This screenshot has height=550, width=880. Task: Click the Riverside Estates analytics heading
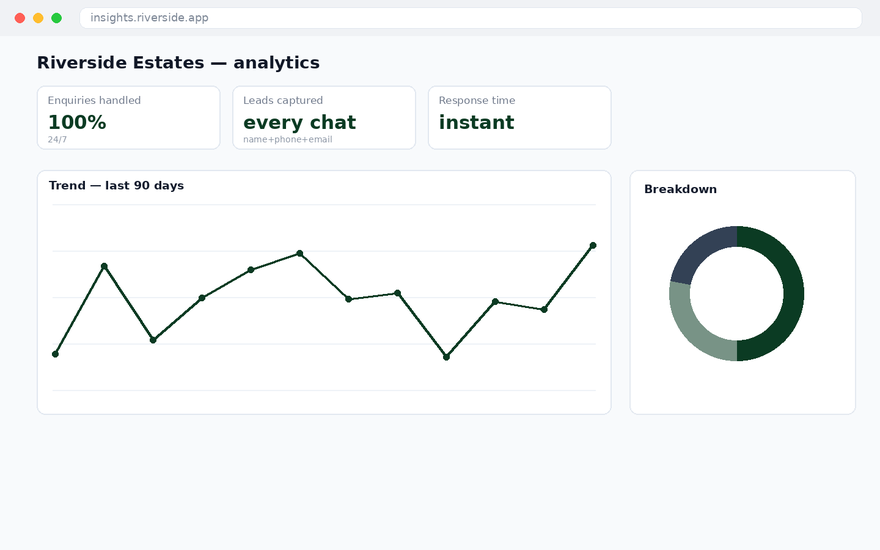click(x=178, y=62)
